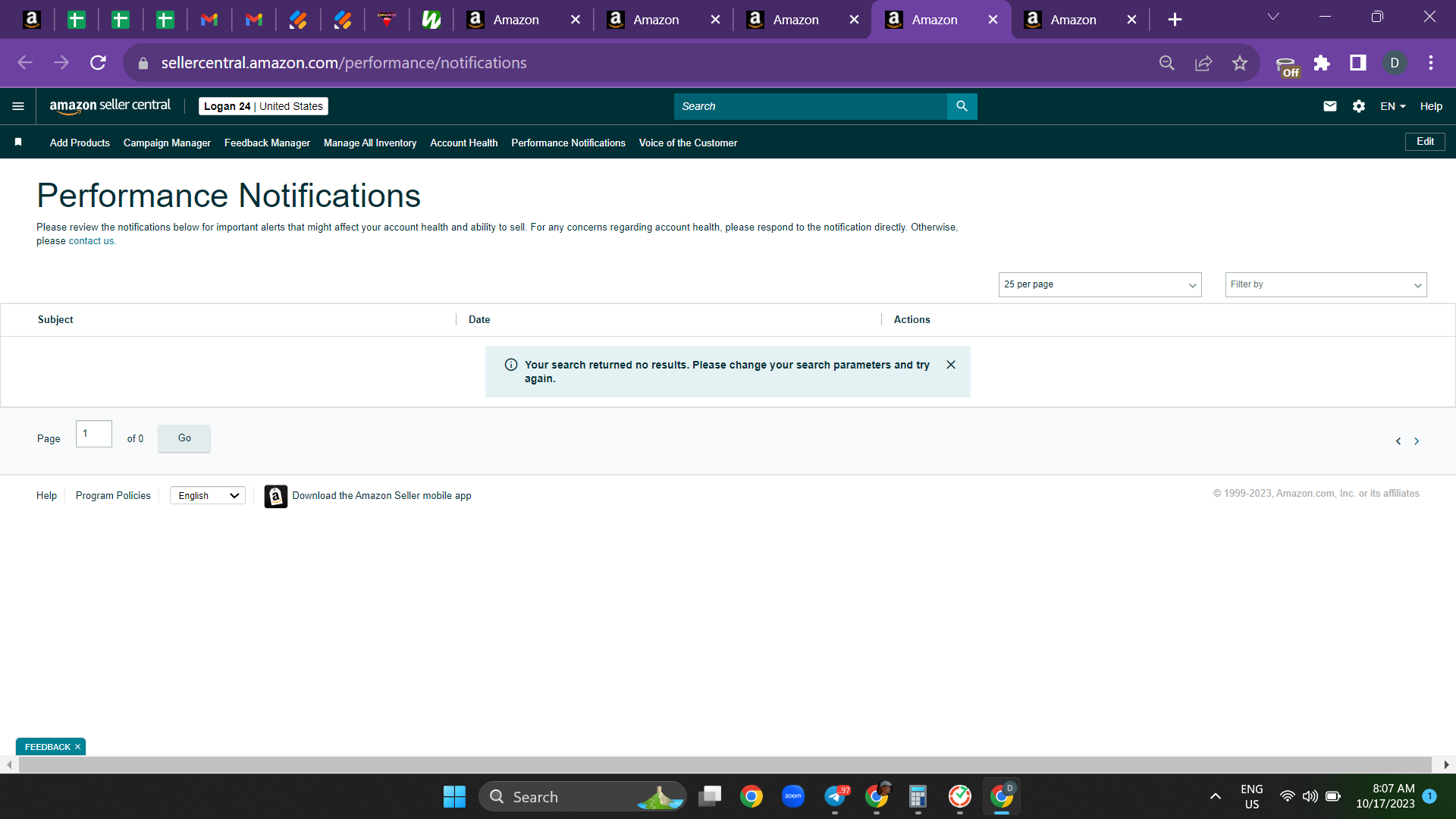Click the bookmark flag icon in the favorites bar
The image size is (1456, 819).
pos(18,142)
